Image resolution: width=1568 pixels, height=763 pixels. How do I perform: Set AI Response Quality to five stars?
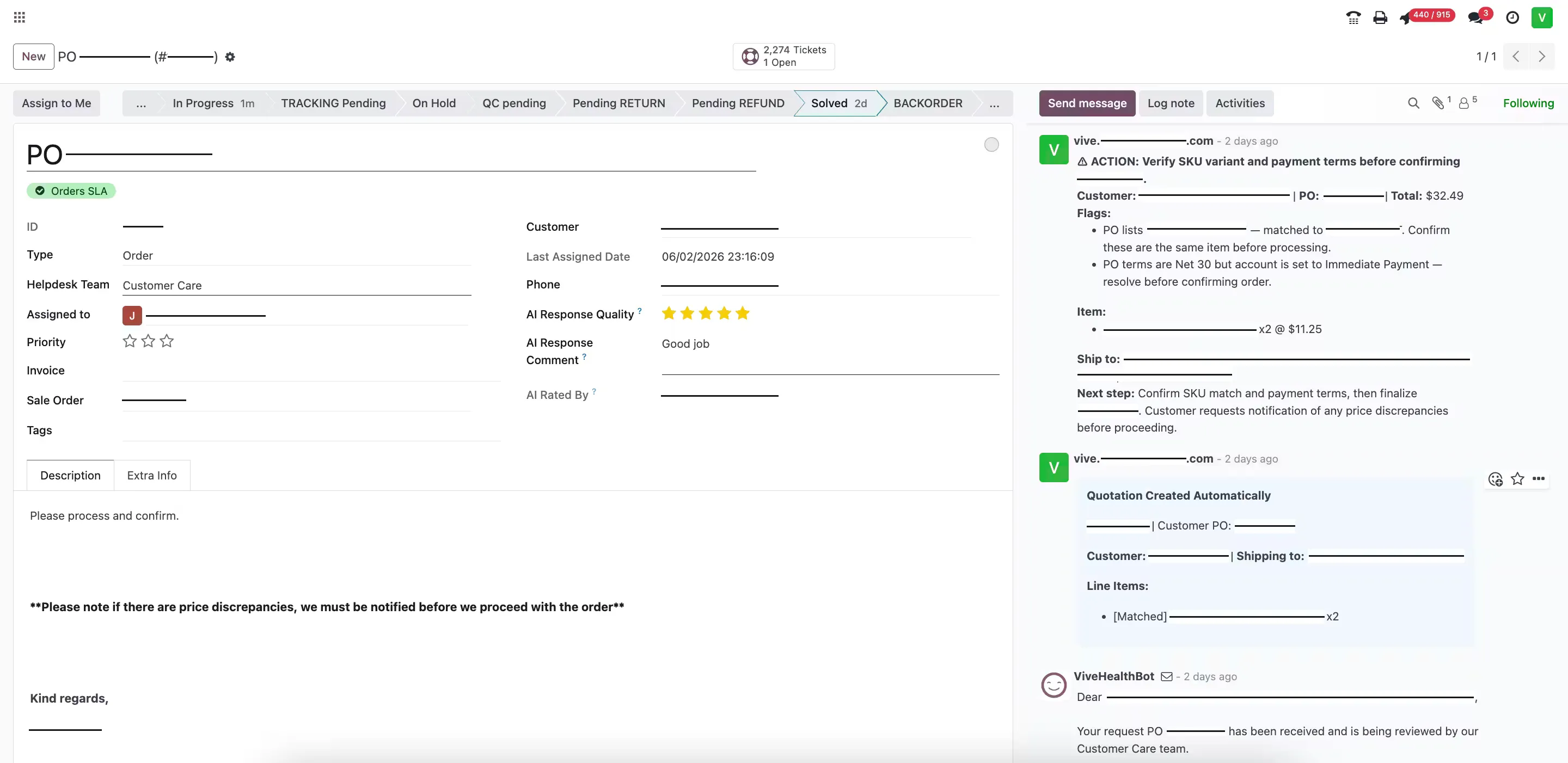tap(743, 313)
